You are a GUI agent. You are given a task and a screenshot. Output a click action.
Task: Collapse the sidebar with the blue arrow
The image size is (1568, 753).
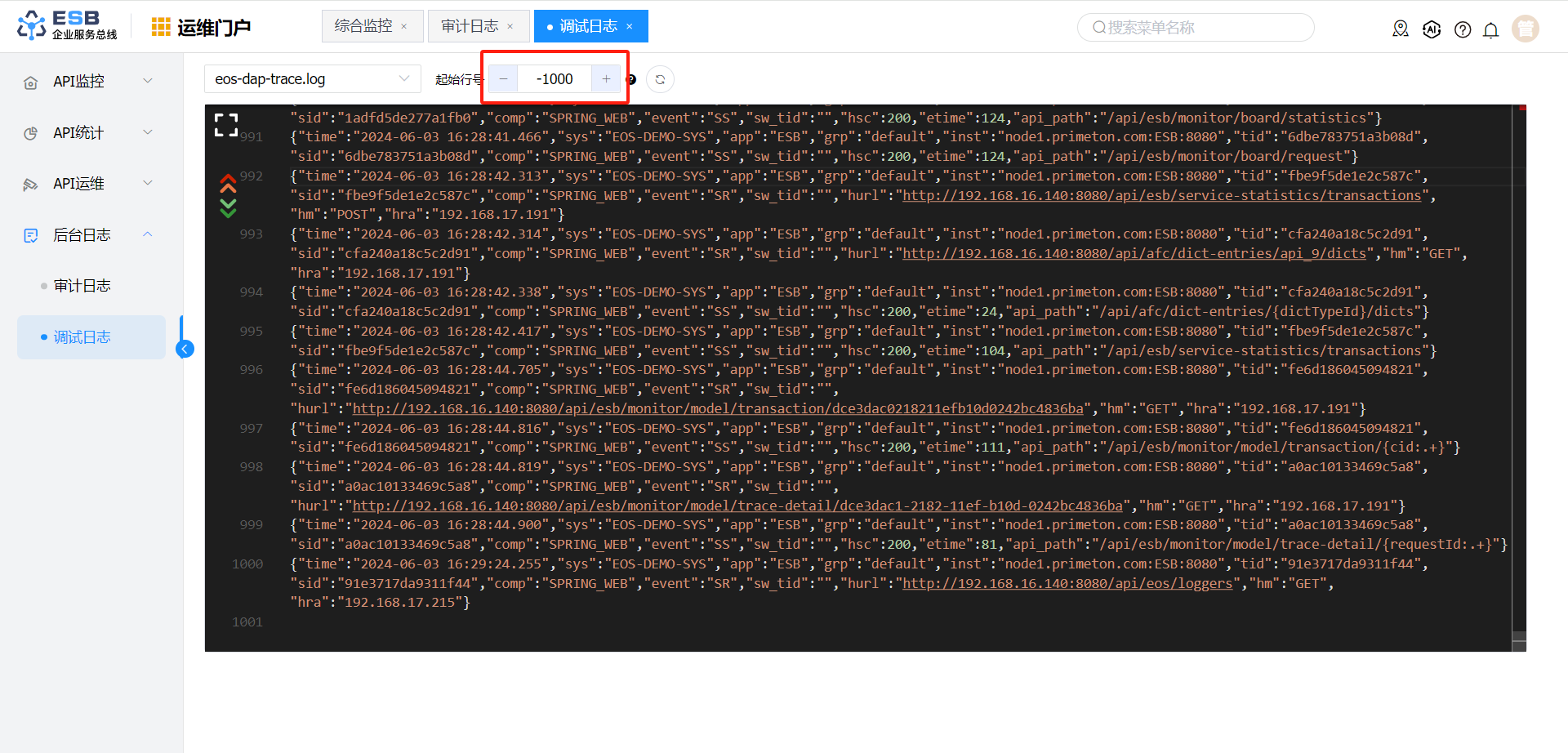tap(185, 349)
